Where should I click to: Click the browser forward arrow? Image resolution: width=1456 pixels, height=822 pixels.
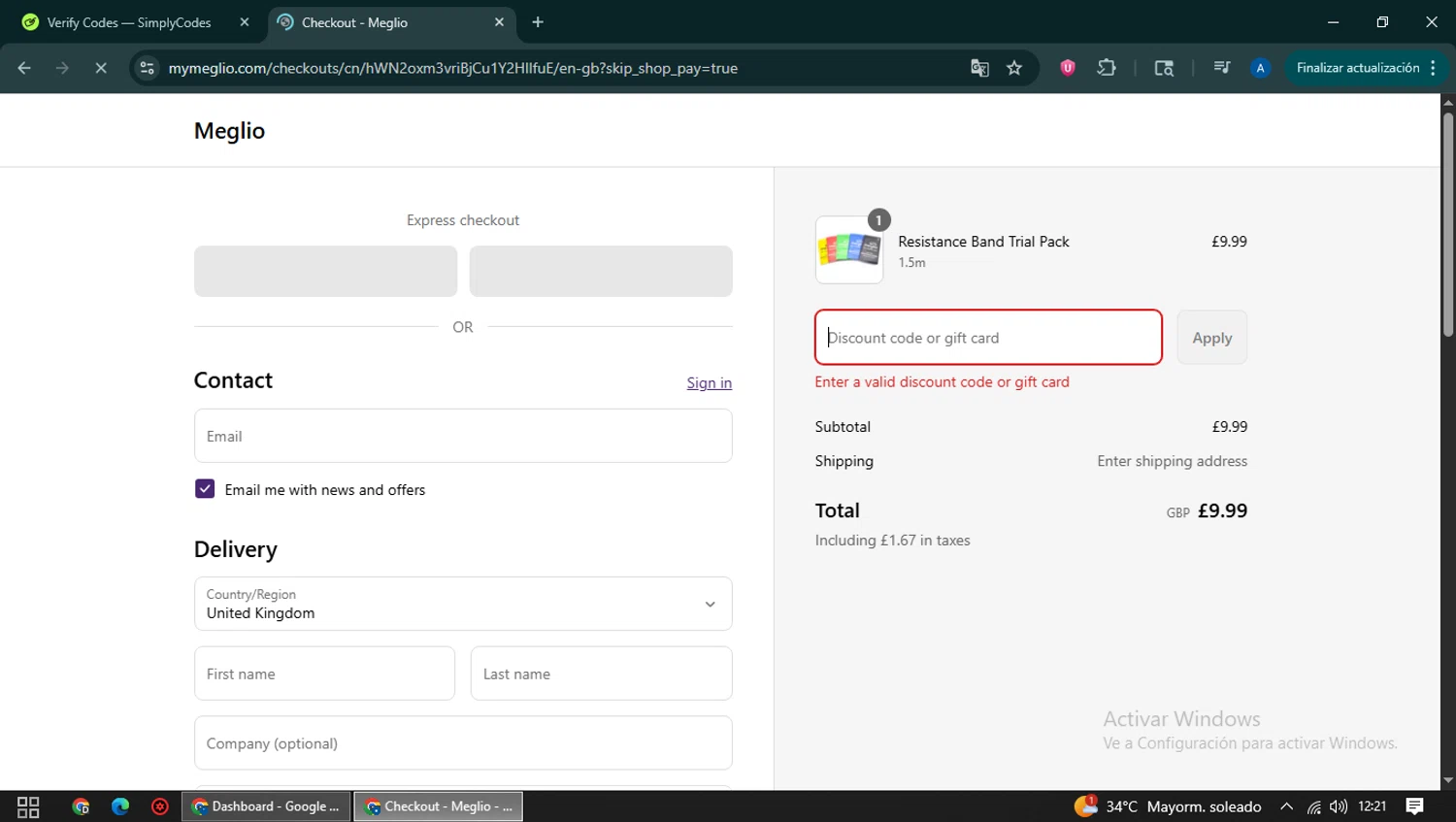pyautogui.click(x=62, y=68)
